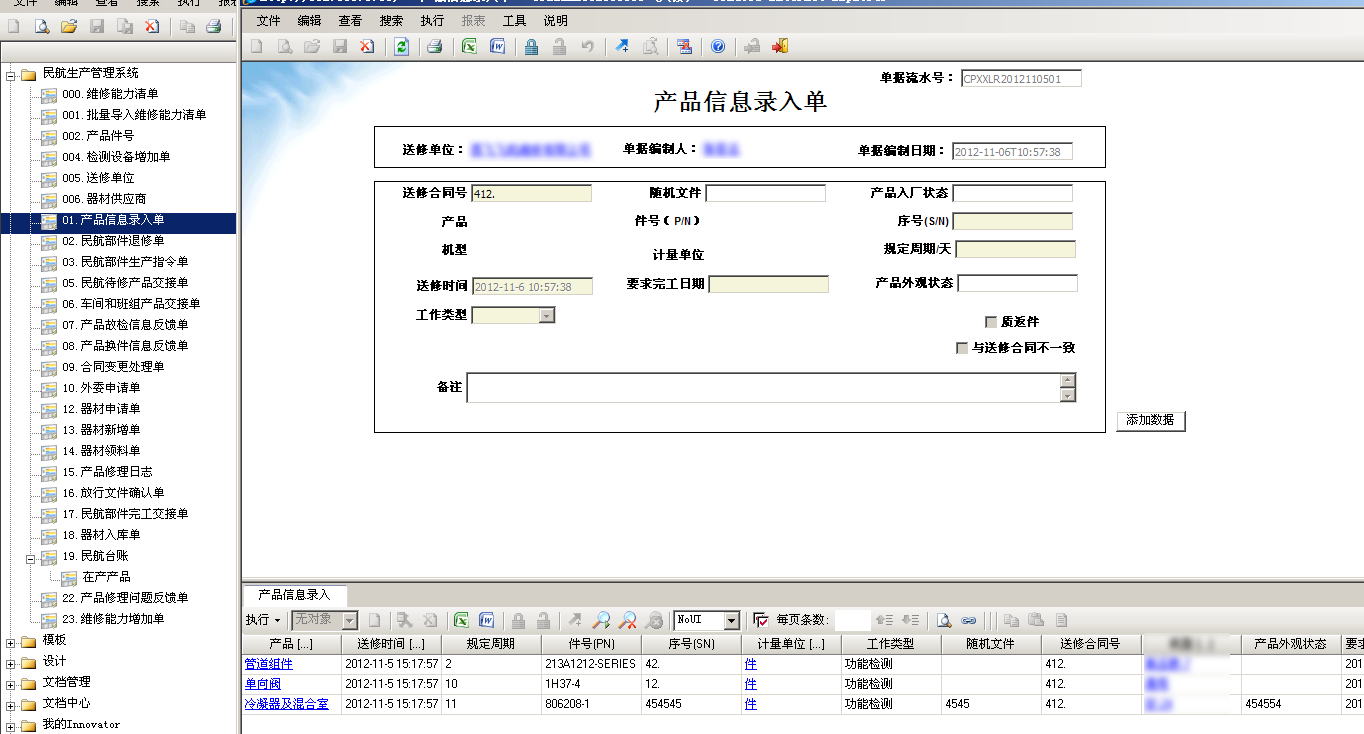Select 15. 产品修理日志 in the tree
This screenshot has height=734, width=1364.
(x=107, y=472)
